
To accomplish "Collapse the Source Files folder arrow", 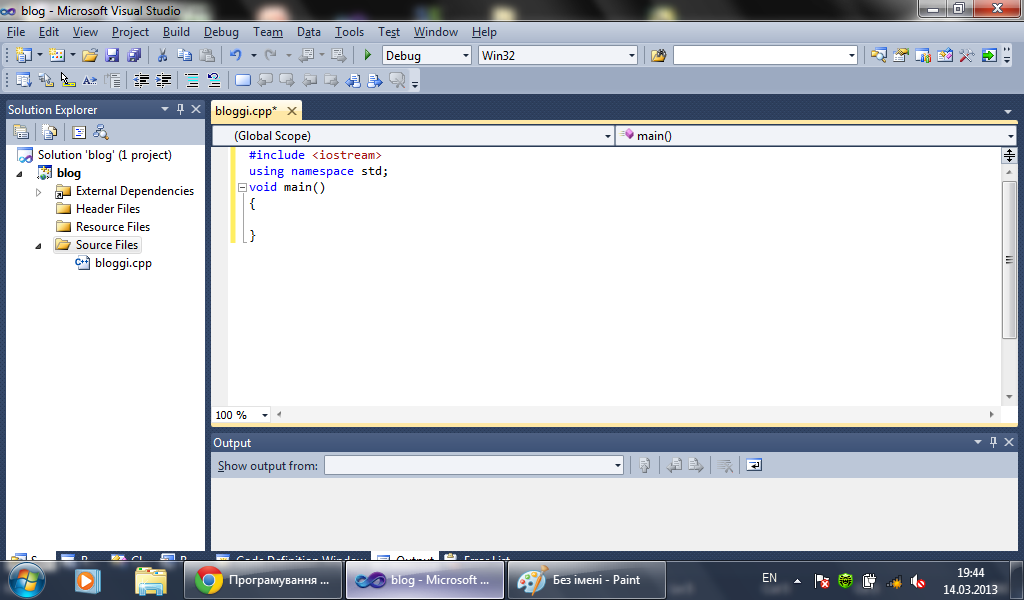I will pos(39,246).
